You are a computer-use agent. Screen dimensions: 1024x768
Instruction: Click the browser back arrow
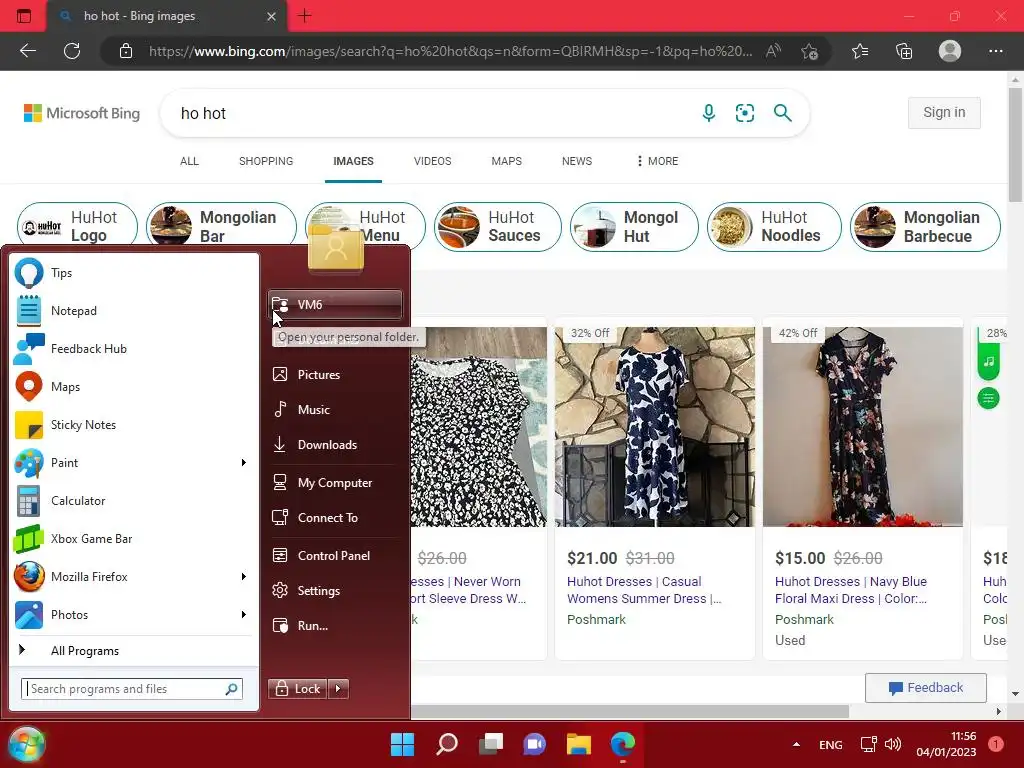27,51
